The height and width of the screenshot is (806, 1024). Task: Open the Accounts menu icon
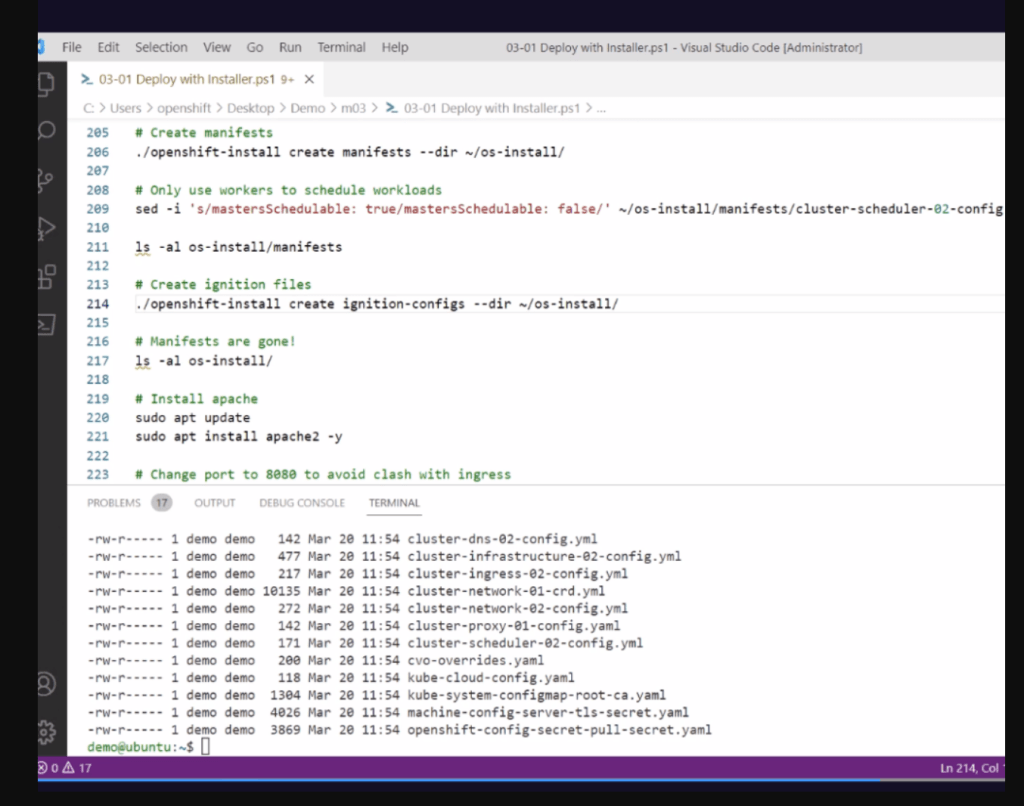point(46,684)
